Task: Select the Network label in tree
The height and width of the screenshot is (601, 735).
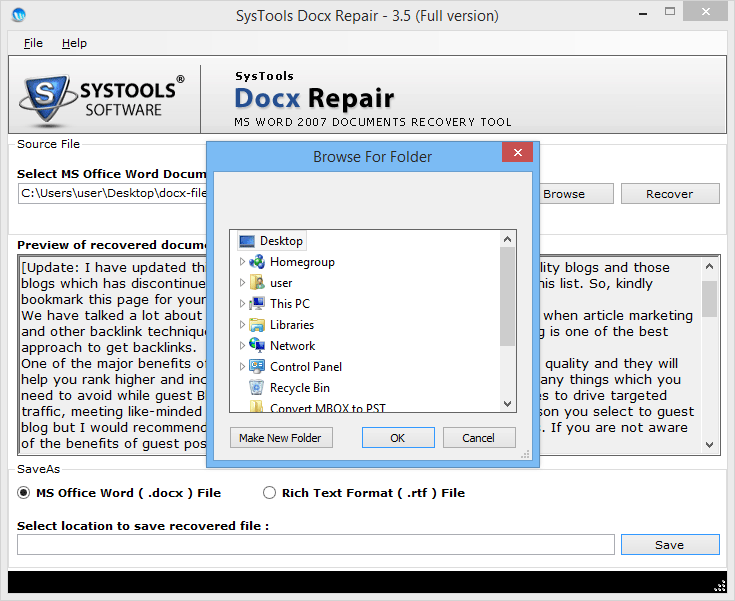Action: click(x=292, y=346)
